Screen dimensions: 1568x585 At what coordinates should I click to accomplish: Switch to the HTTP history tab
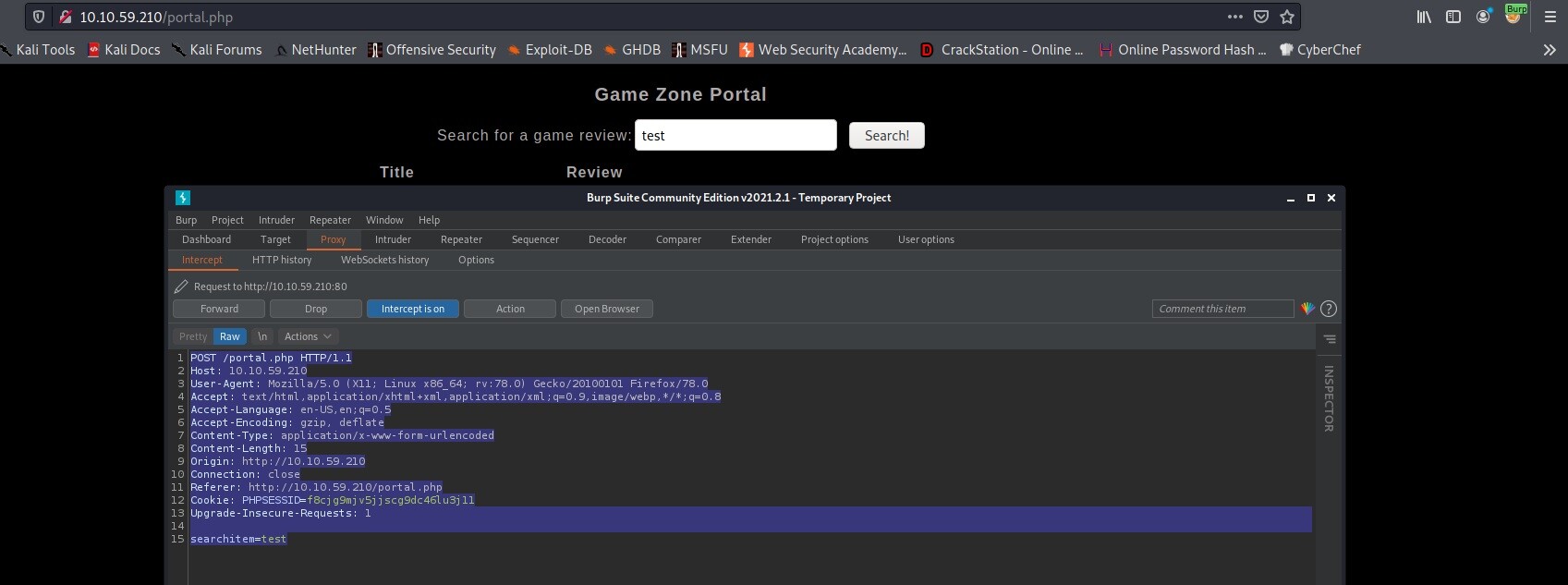(282, 260)
